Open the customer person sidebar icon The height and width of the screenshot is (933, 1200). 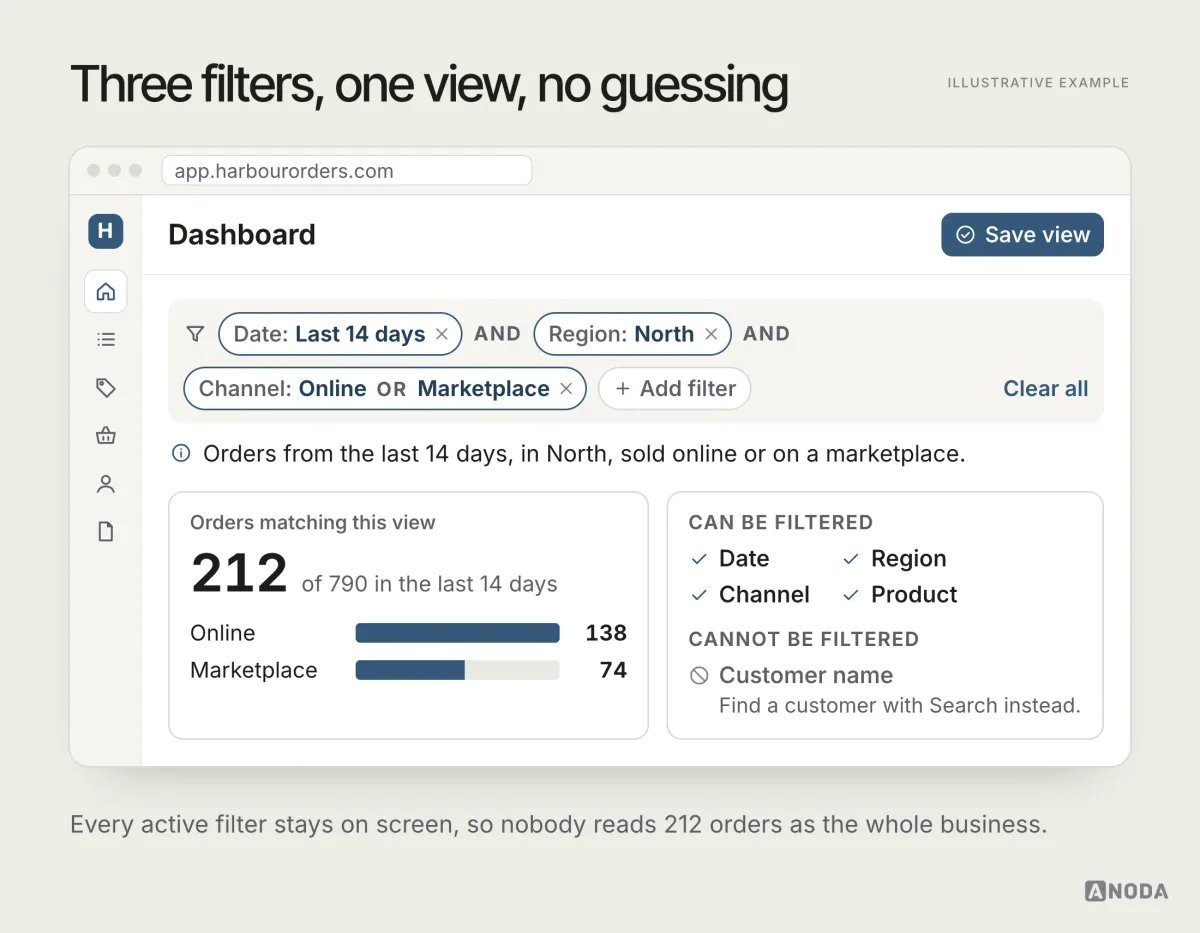click(x=105, y=484)
